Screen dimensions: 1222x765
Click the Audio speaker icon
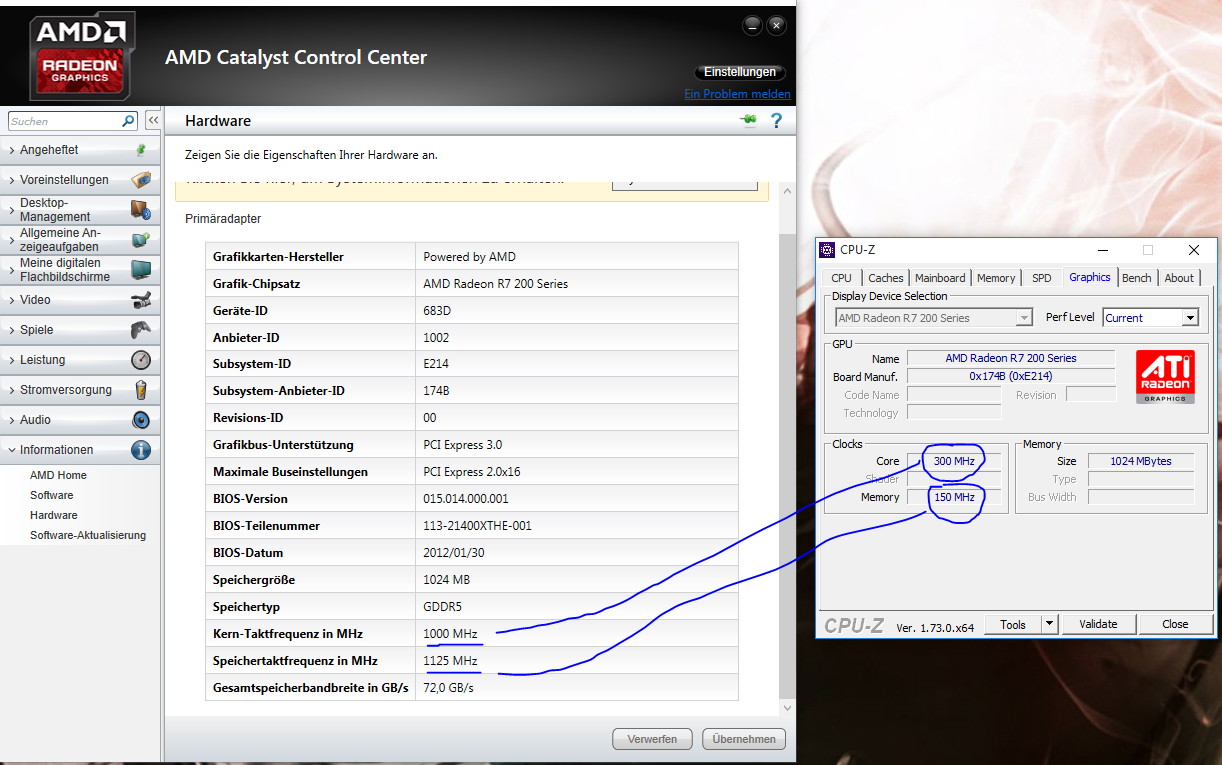141,420
